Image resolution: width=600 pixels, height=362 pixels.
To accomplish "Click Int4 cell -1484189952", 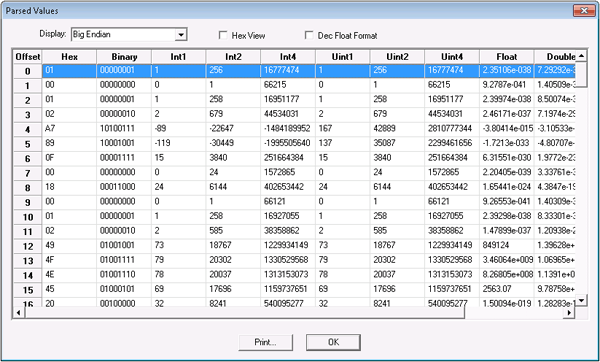I will point(288,129).
